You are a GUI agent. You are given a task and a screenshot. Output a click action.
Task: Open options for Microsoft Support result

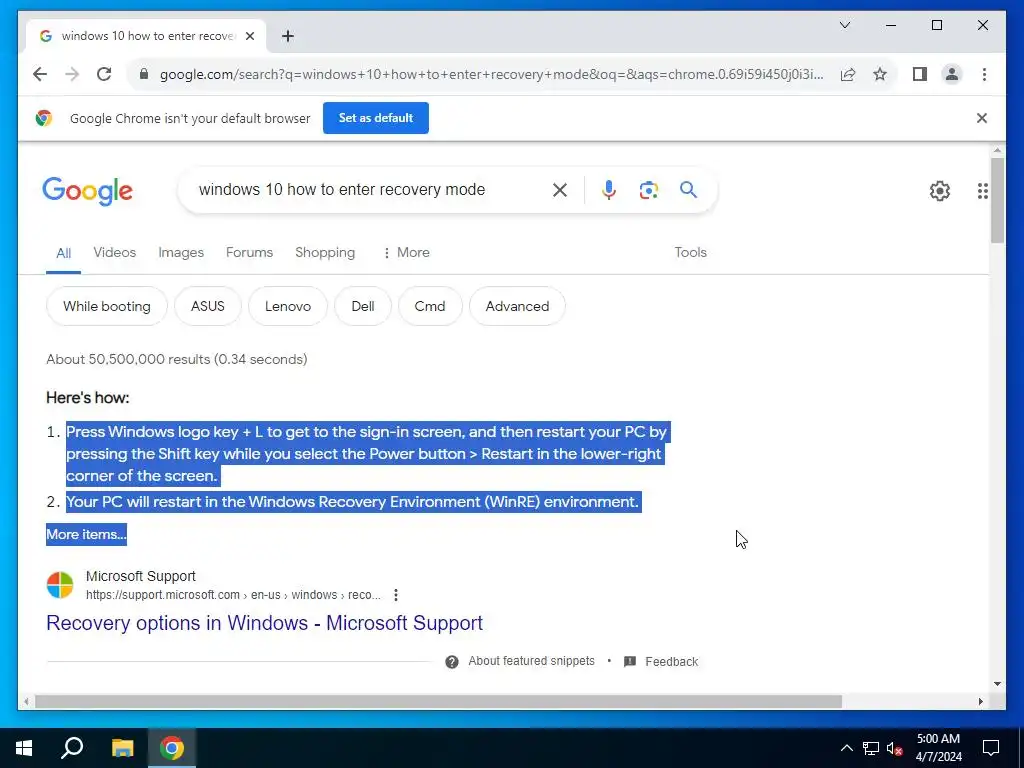(396, 595)
